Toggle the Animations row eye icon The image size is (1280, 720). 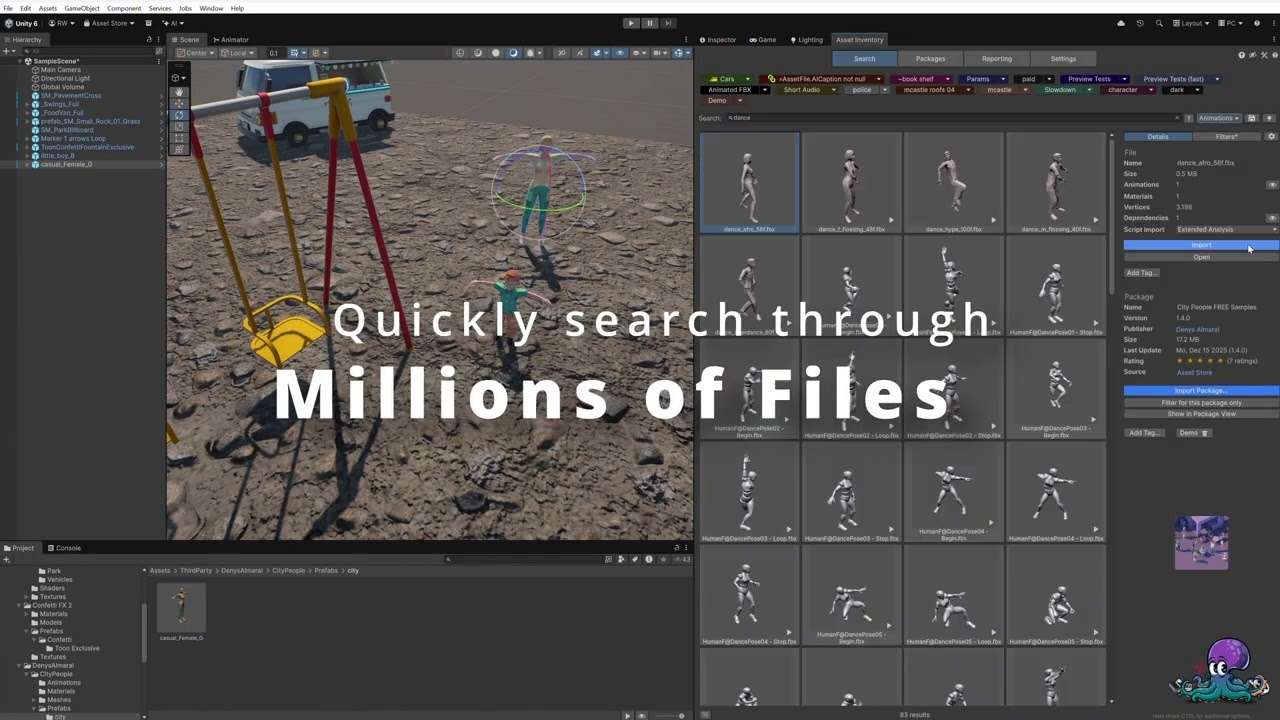coord(1272,185)
